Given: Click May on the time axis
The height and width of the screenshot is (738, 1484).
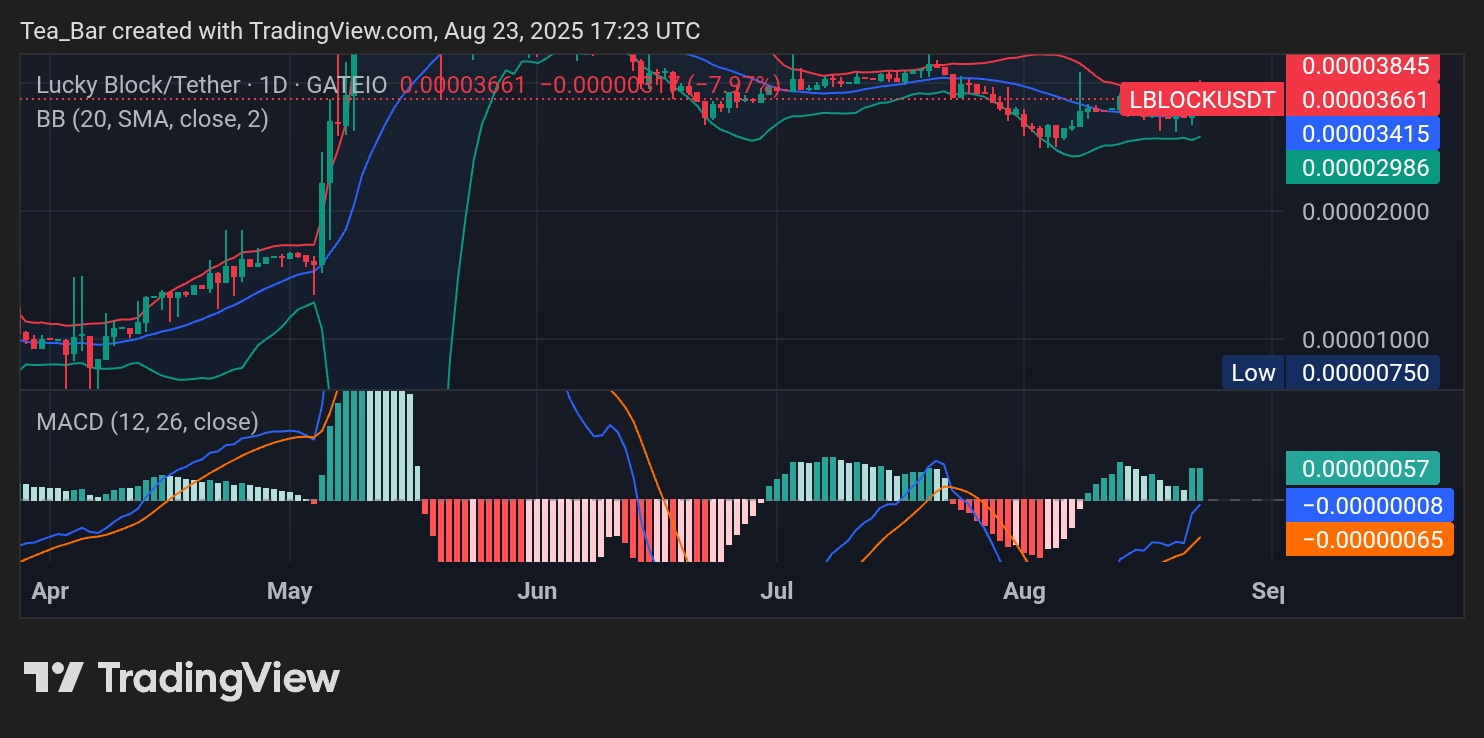Looking at the screenshot, I should tap(290, 591).
